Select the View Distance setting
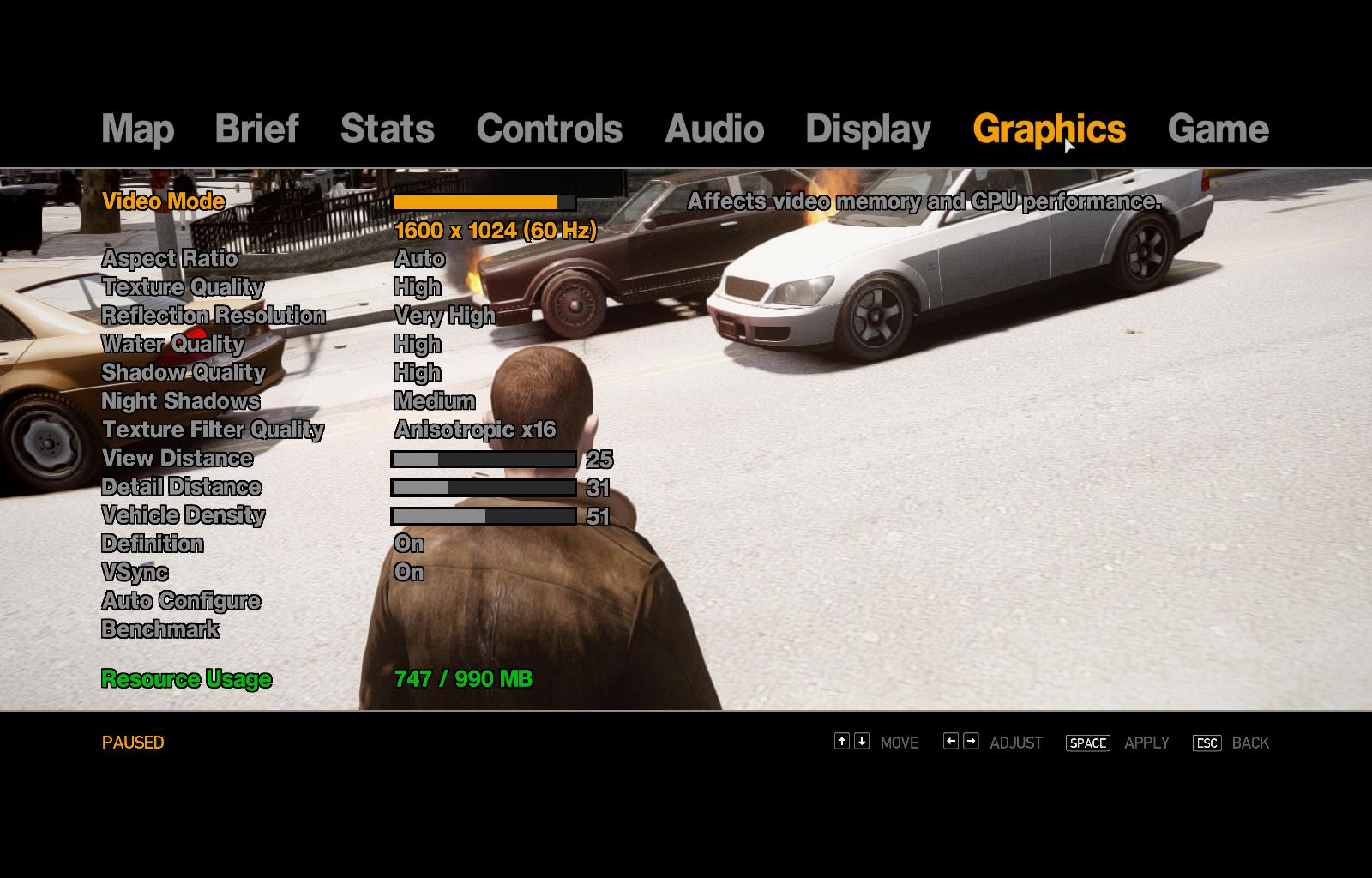Screen dimensions: 1372x878 click(x=178, y=459)
